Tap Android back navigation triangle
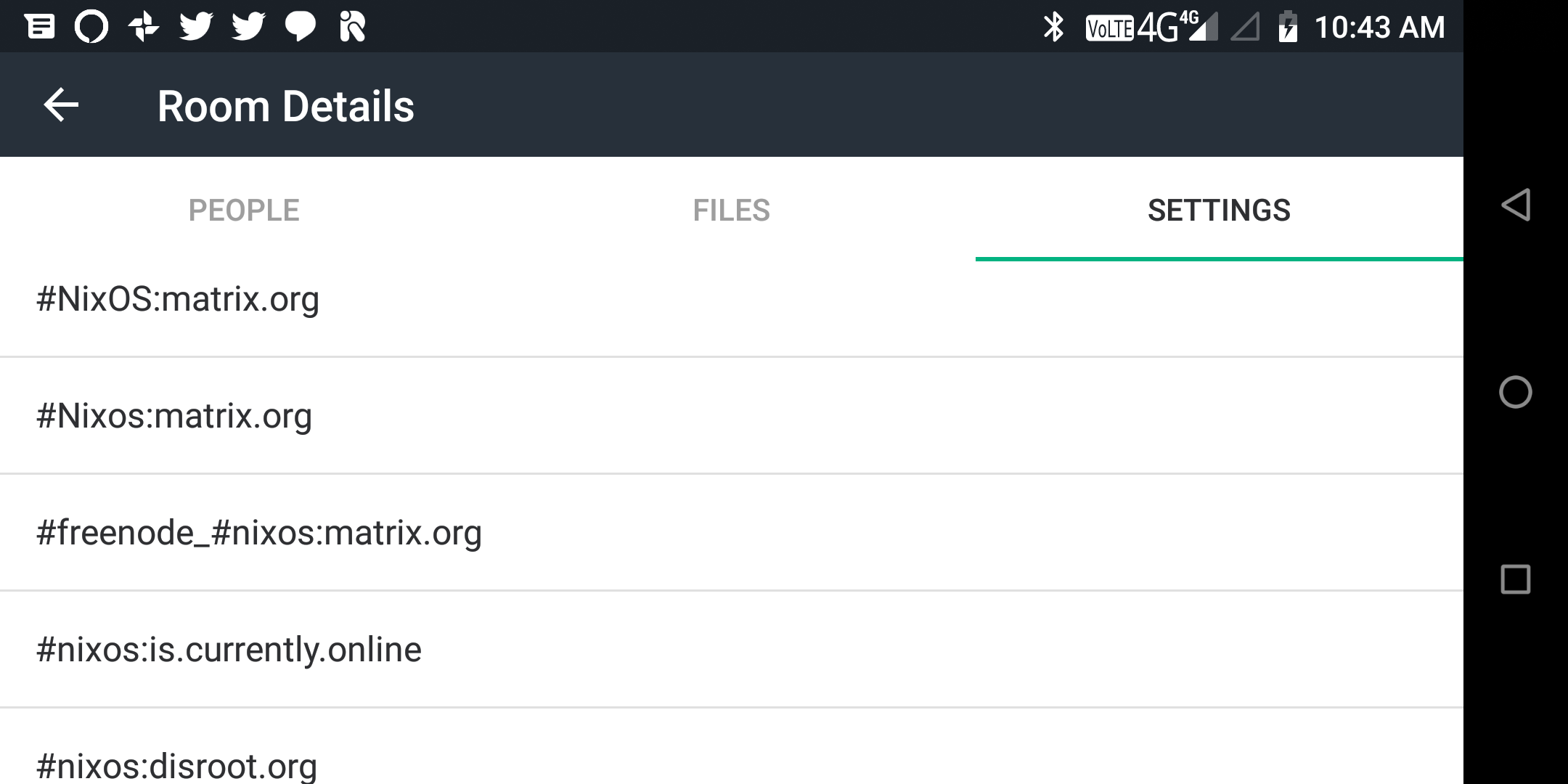1568x784 pixels. coord(1516,205)
